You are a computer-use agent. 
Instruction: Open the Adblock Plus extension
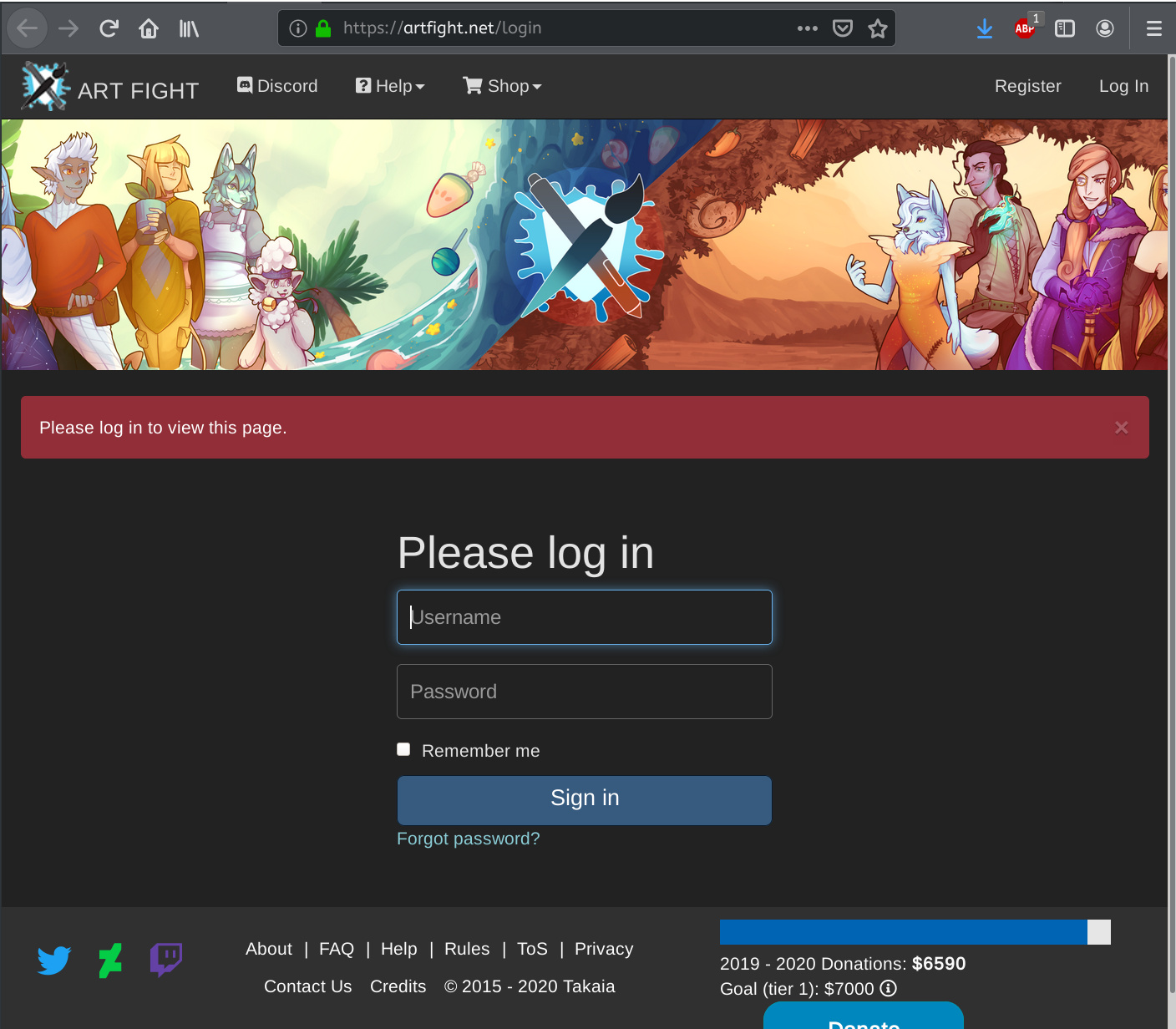point(1026,27)
